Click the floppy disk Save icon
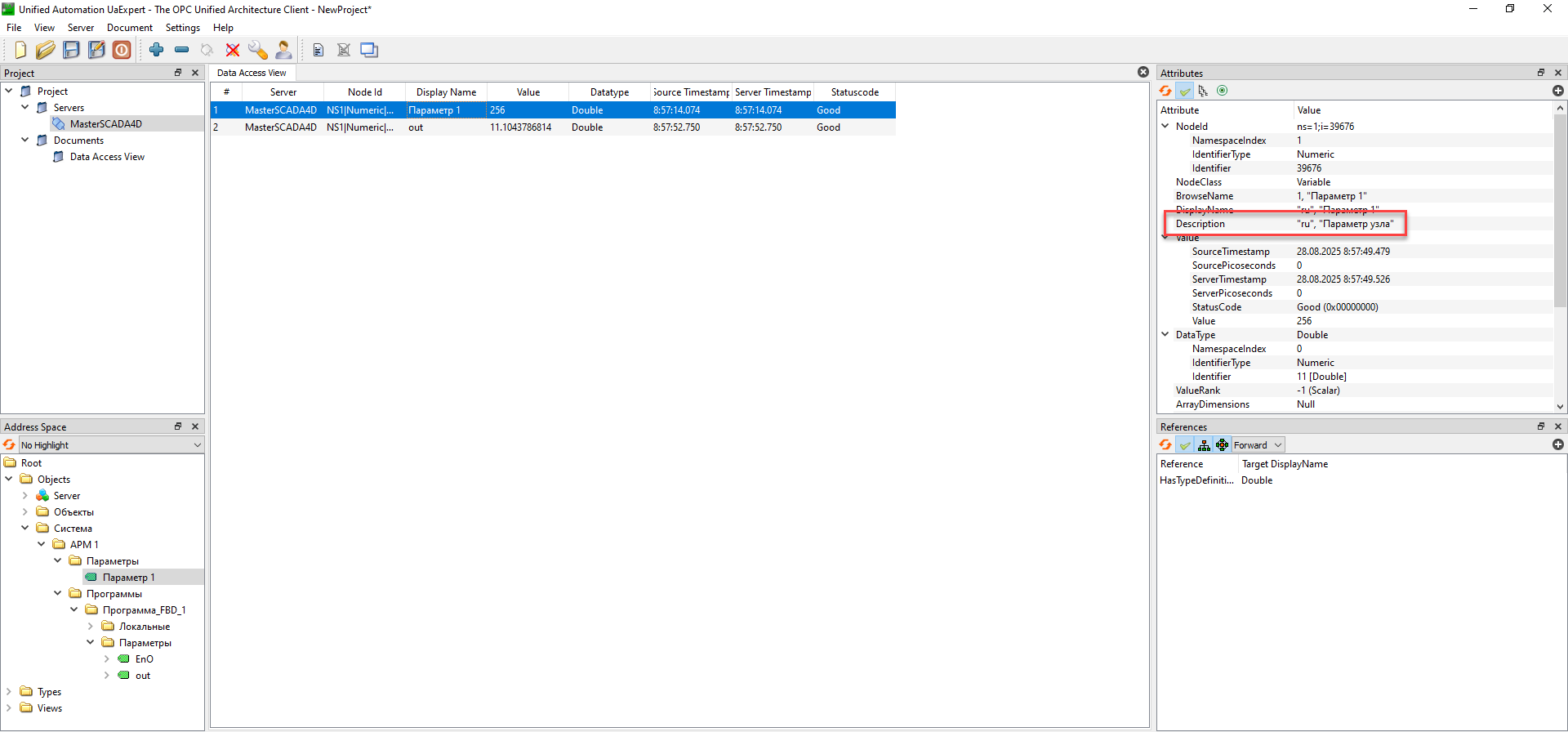 (x=71, y=50)
